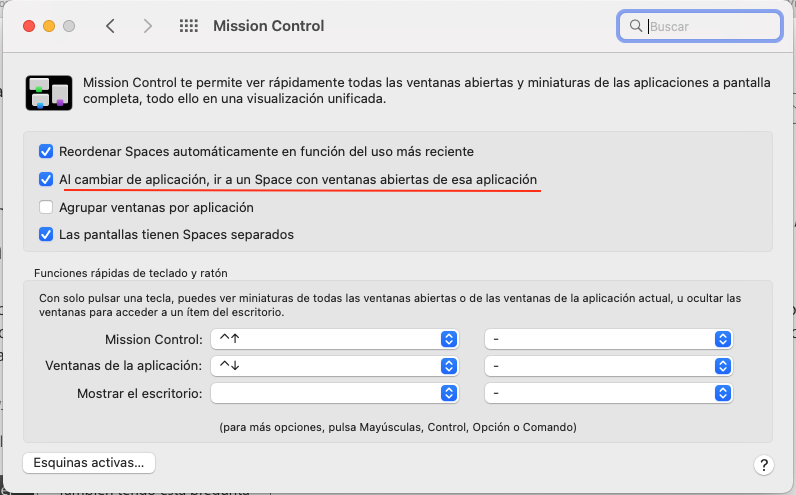Click the back navigation arrow
Viewport: 796px width, 495px height.
click(110, 26)
